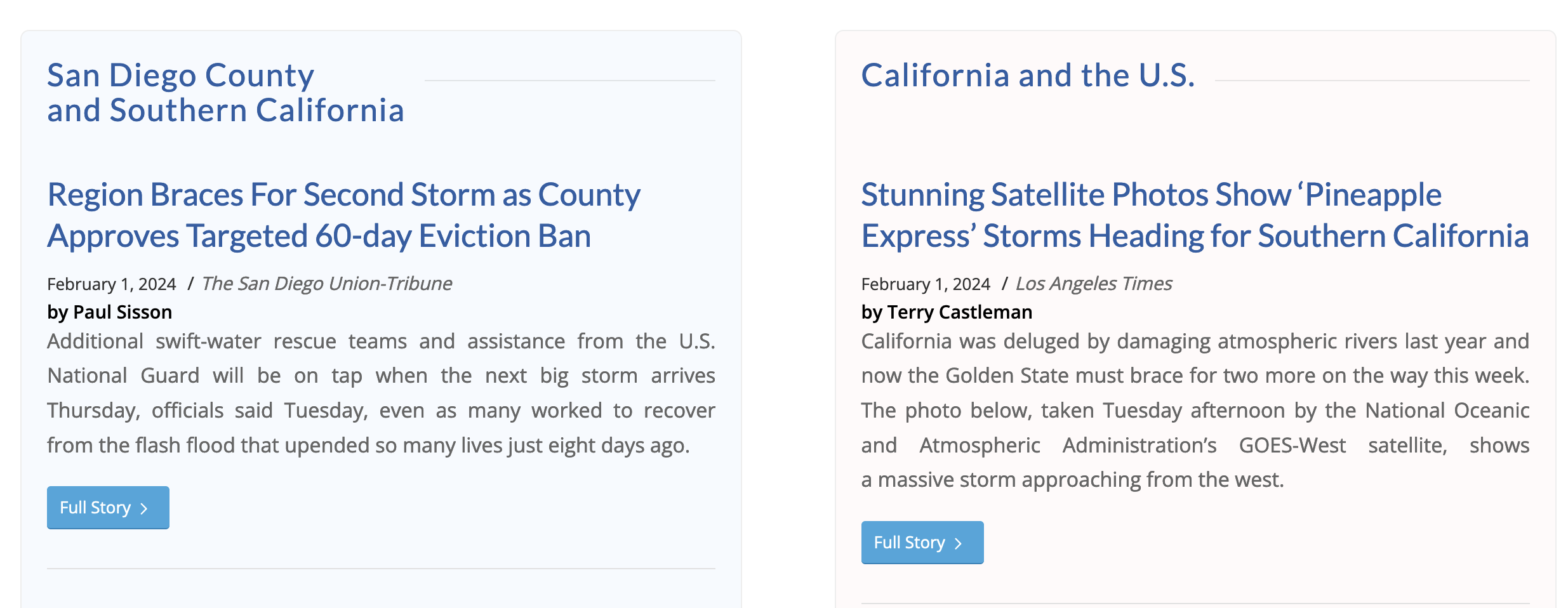This screenshot has height=608, width=1568.
Task: Click the slash separator before Union-Tribune
Action: (x=190, y=284)
